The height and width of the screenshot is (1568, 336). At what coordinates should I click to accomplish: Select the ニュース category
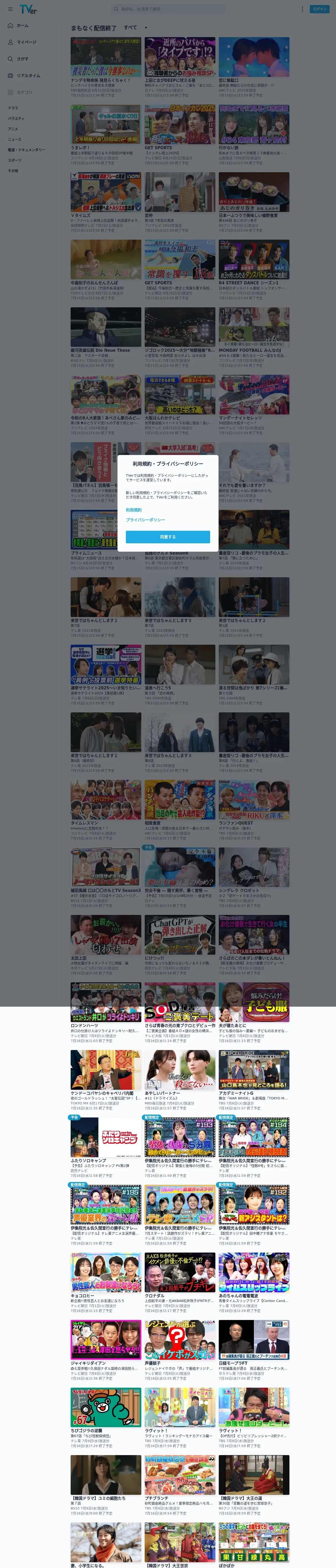(14, 139)
